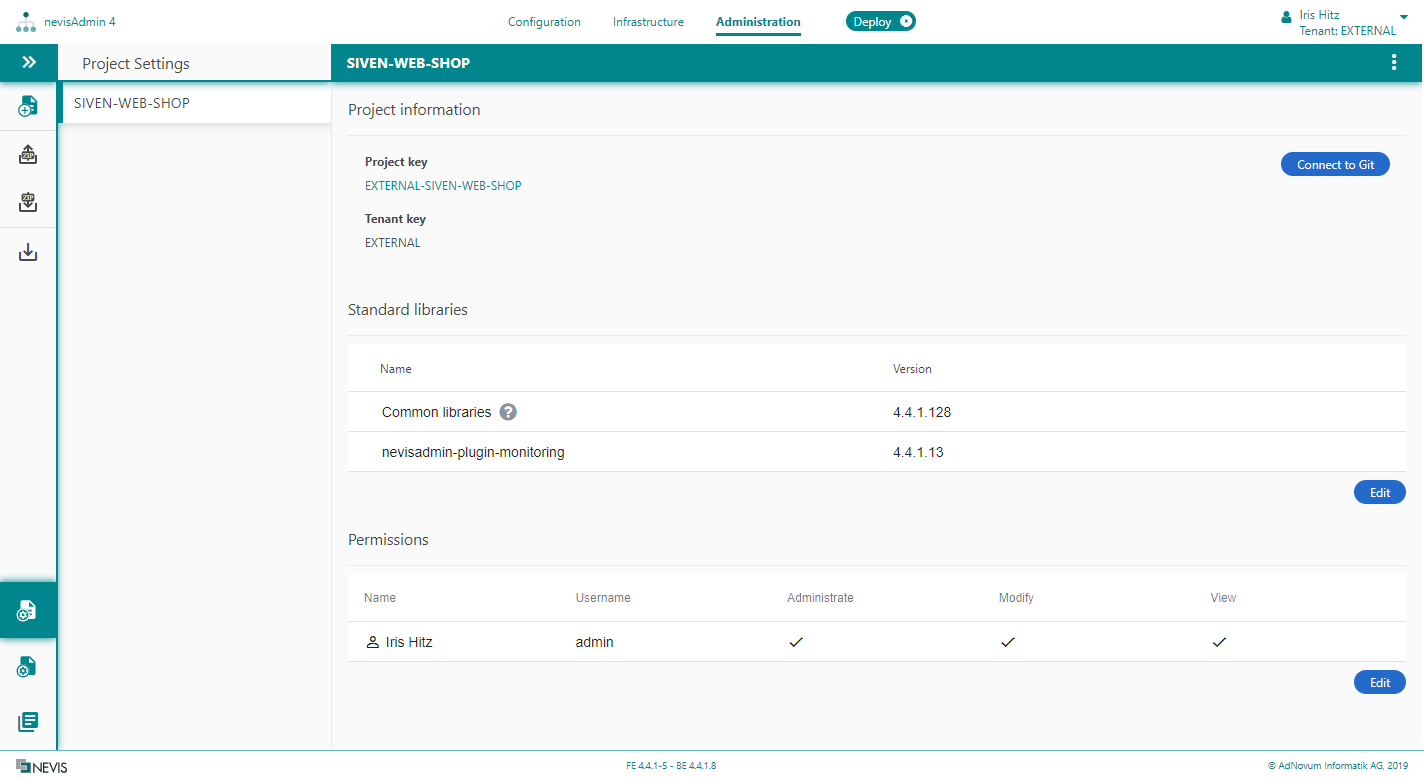Click the Modify column header
This screenshot has width=1424, height=780.
tap(1016, 598)
